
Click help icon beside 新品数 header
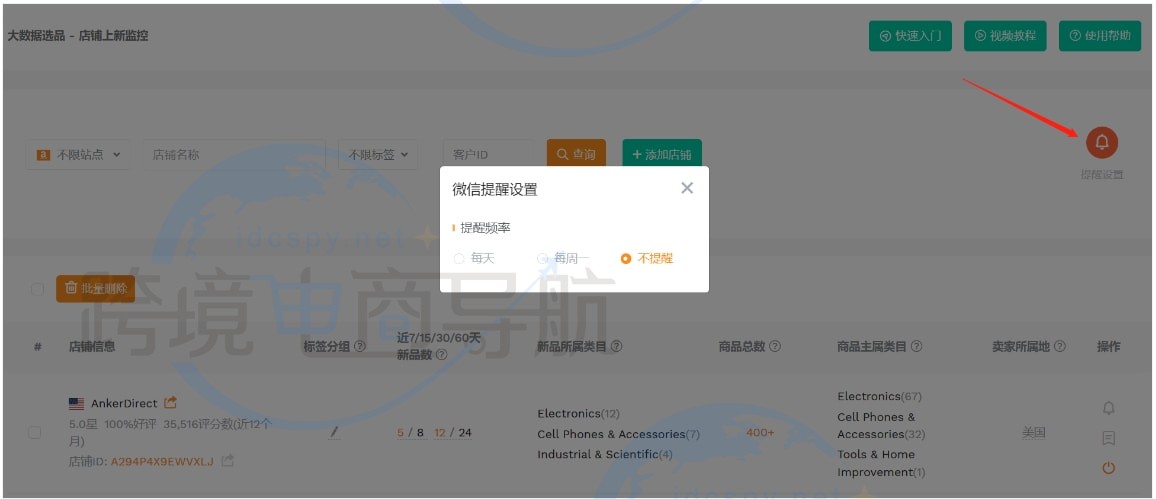(x=441, y=355)
